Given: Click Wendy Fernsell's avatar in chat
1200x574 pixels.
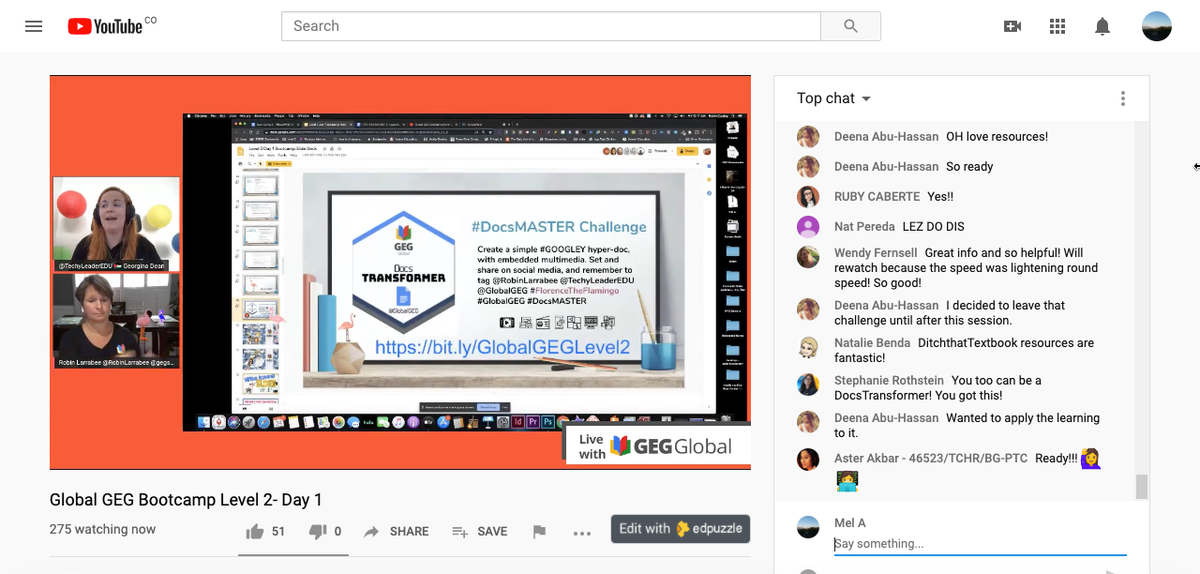Looking at the screenshot, I should pyautogui.click(x=808, y=256).
